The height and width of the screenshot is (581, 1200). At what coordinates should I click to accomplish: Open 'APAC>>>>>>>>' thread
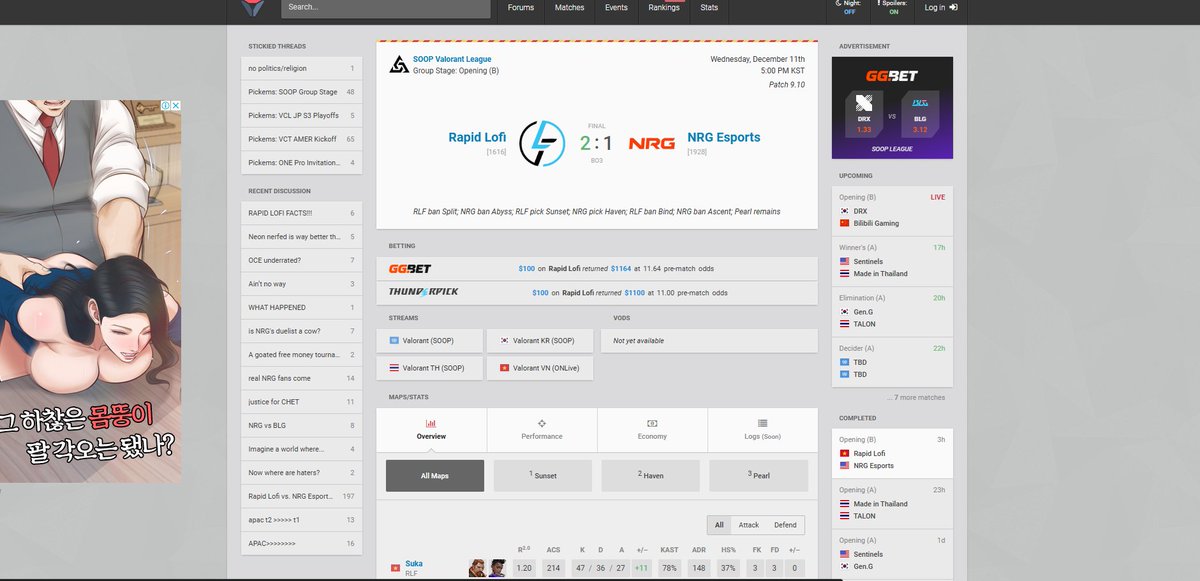301,543
